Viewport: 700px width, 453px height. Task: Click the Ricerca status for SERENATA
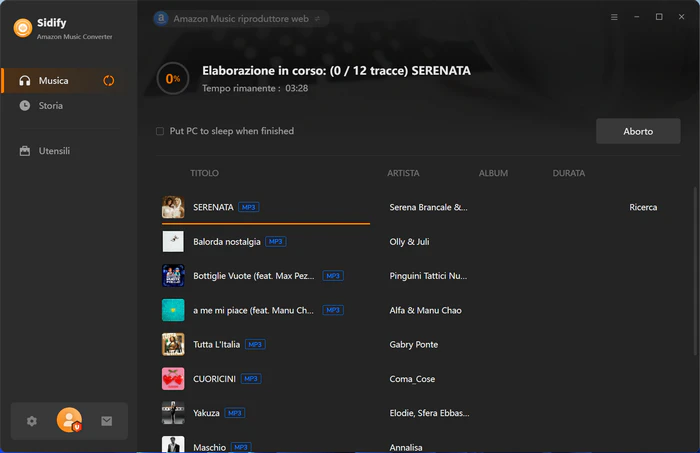(643, 207)
